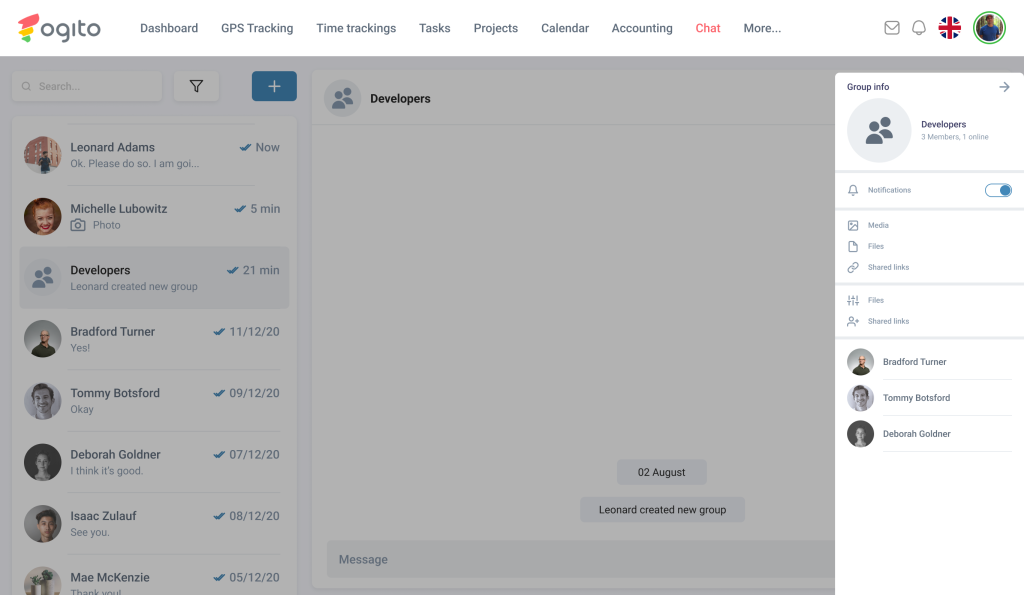Open the mail envelope icon
The width and height of the screenshot is (1024, 595).
tap(892, 28)
